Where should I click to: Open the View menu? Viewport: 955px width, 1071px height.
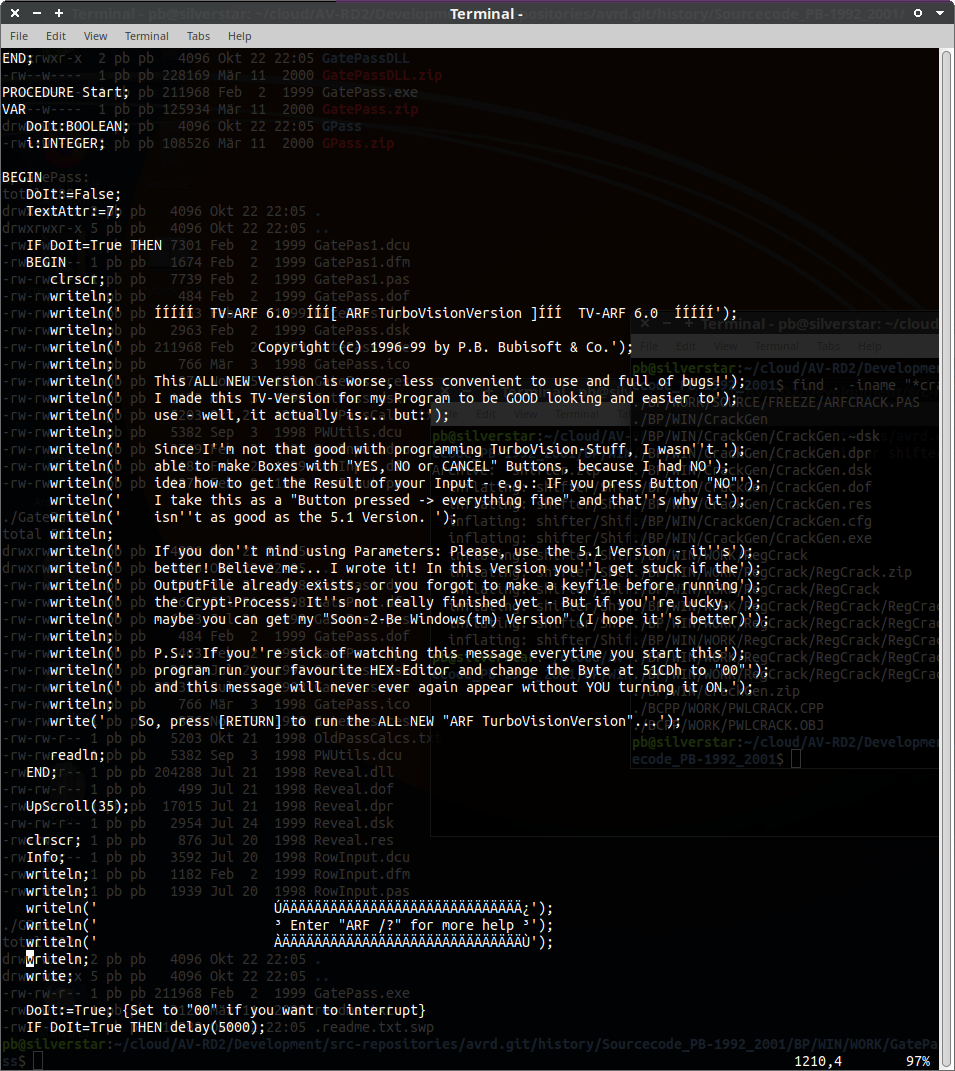point(96,36)
